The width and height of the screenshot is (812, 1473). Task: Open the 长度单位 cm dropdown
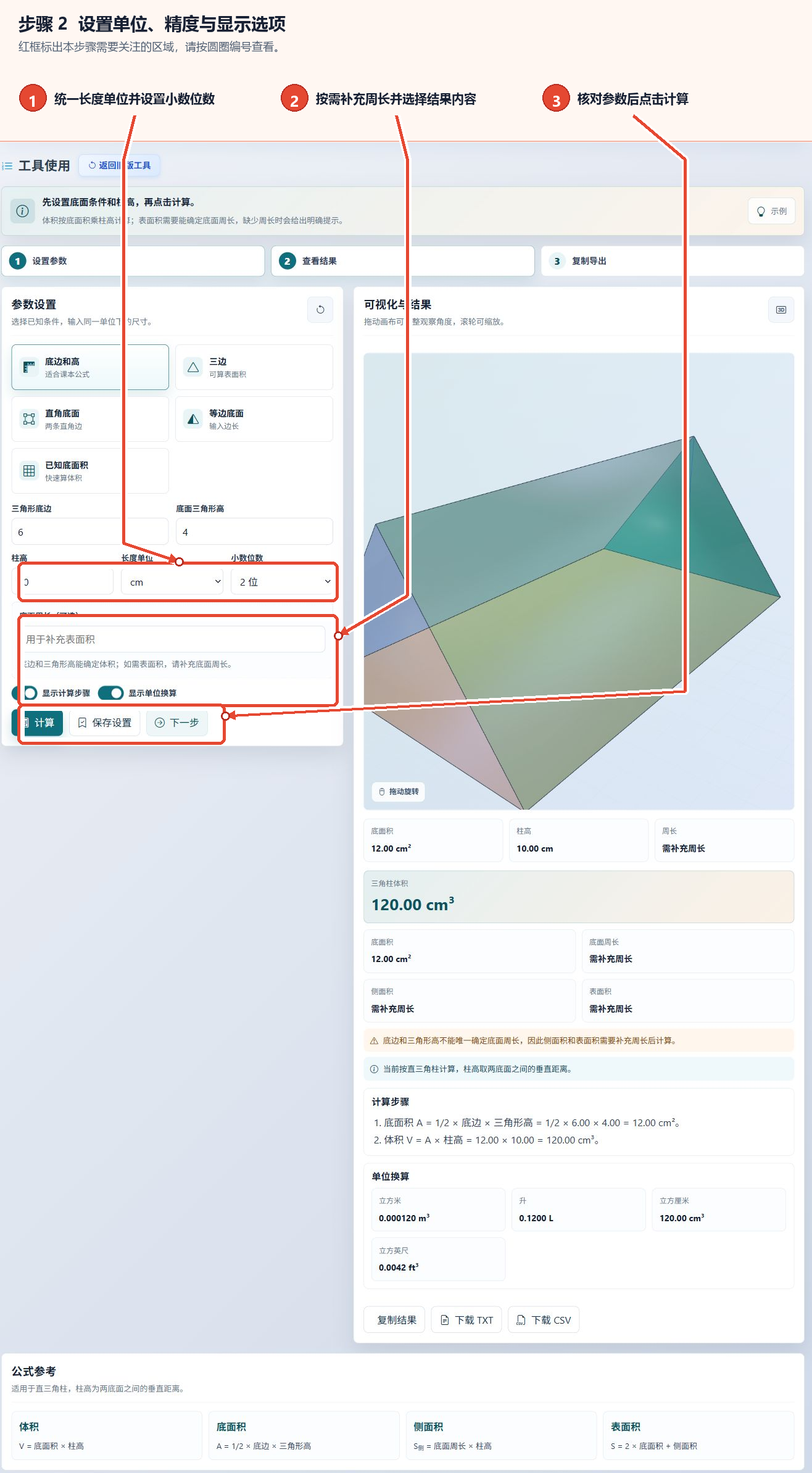click(172, 582)
